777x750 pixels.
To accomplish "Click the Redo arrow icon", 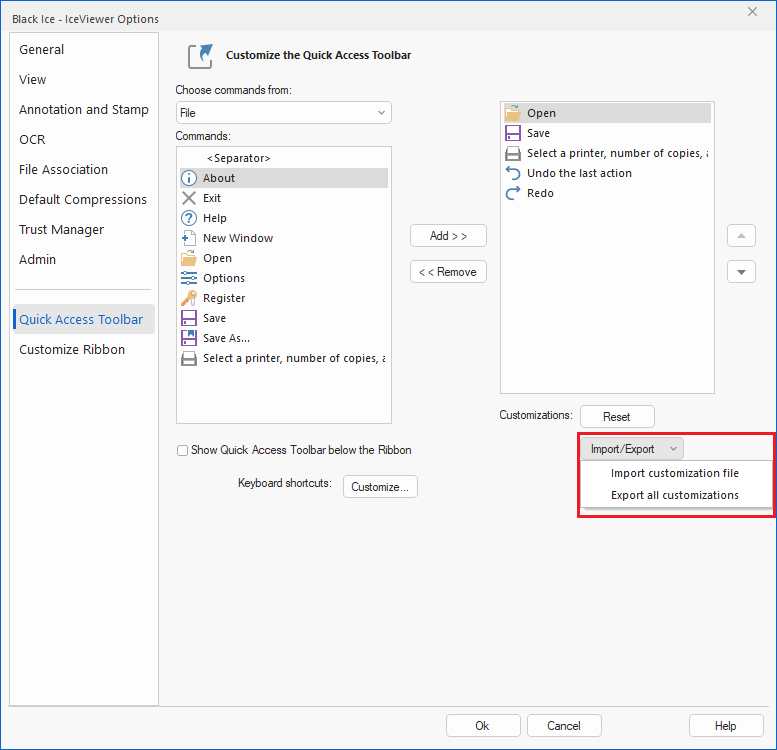I will tap(513, 193).
